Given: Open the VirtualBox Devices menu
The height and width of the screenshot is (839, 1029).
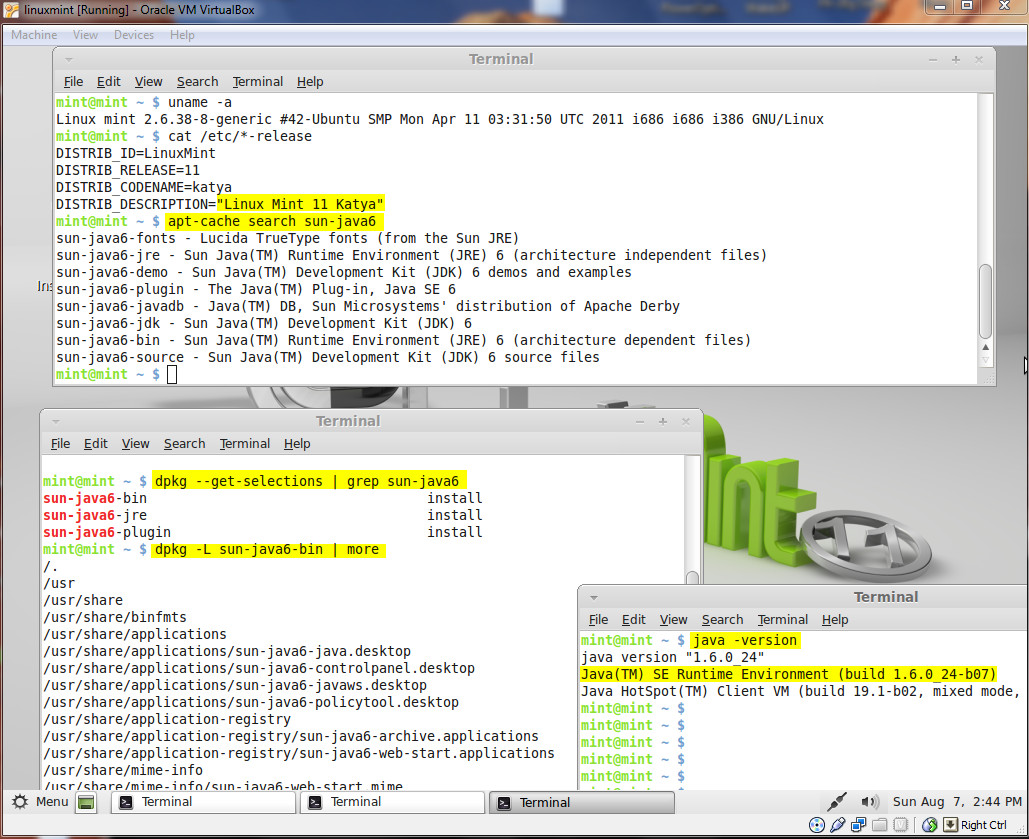Looking at the screenshot, I should click(134, 35).
